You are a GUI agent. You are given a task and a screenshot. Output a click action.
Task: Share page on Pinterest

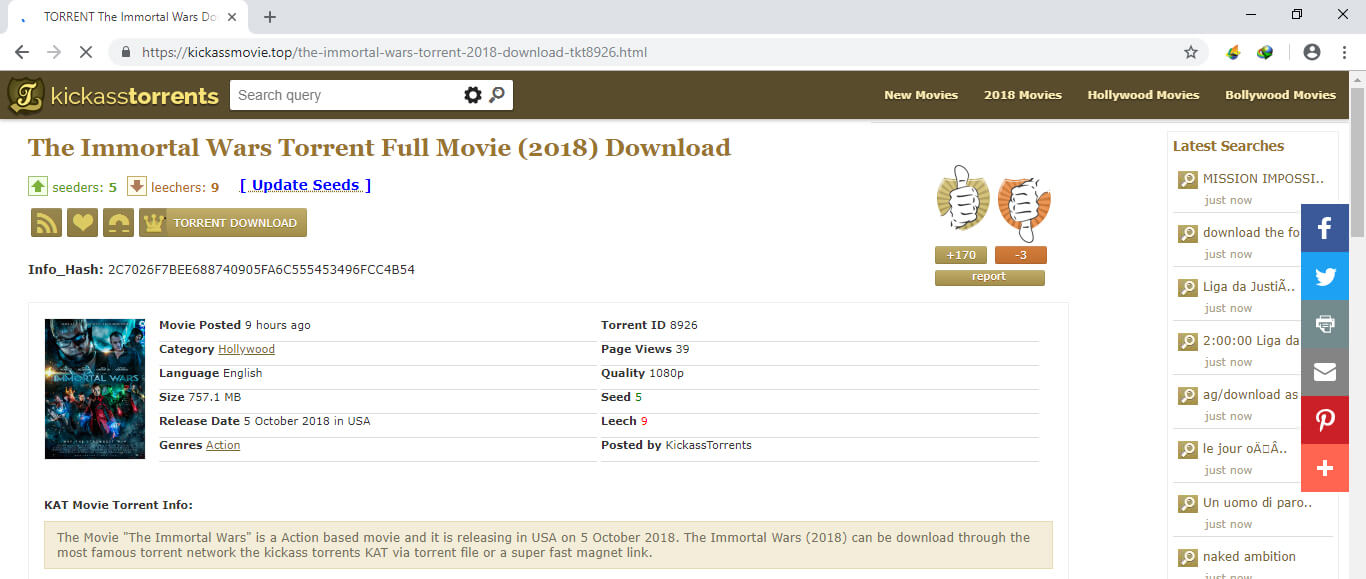coord(1325,420)
